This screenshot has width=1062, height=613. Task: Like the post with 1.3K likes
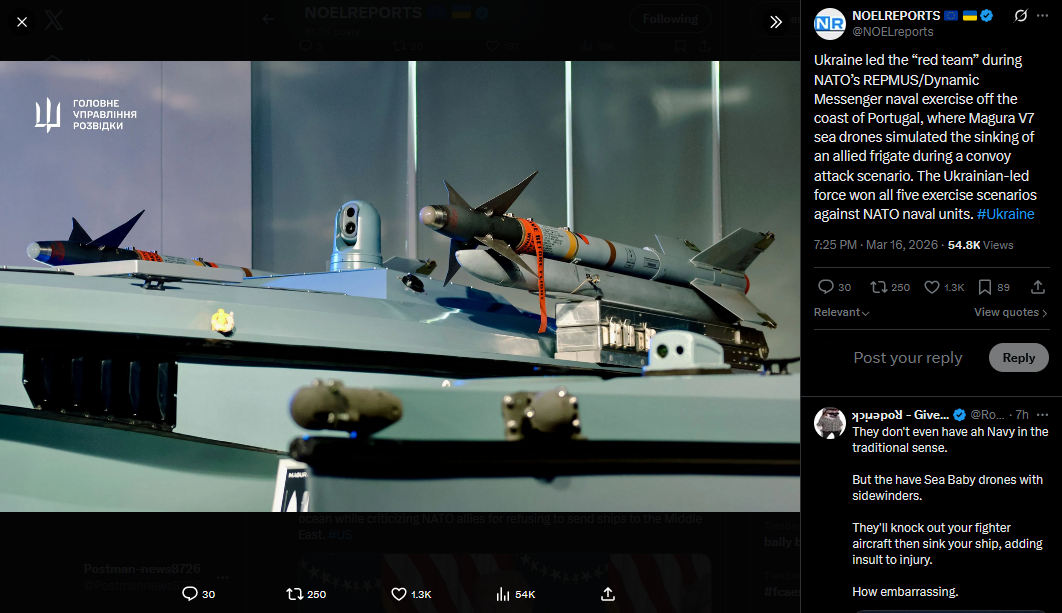coord(944,287)
